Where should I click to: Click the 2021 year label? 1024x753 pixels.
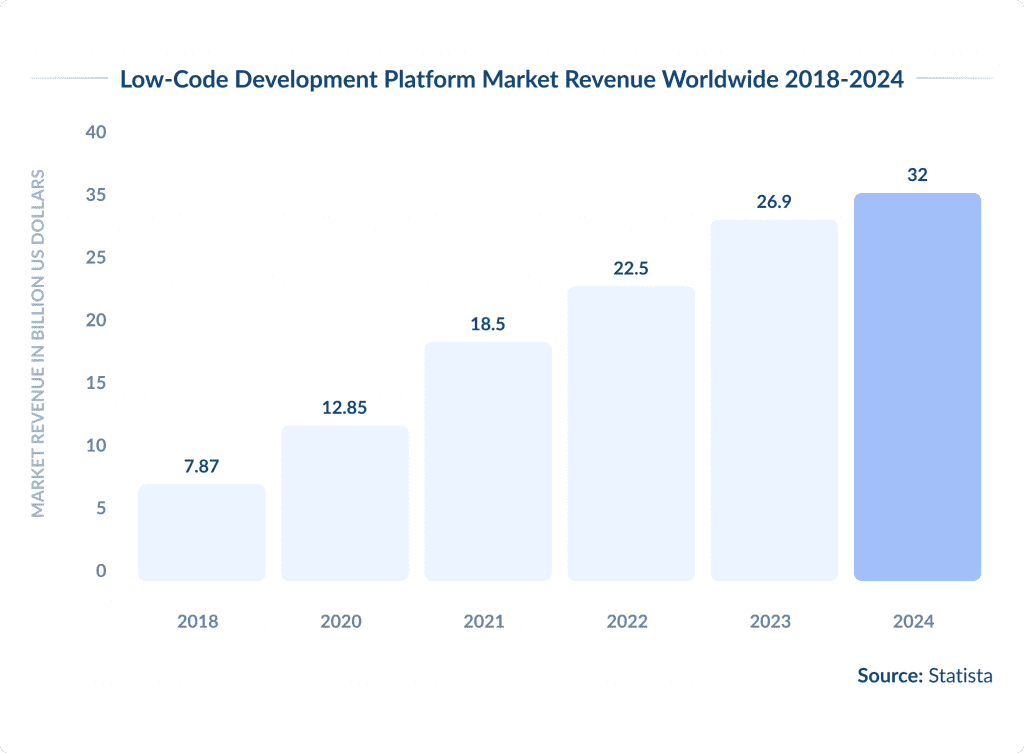(486, 621)
